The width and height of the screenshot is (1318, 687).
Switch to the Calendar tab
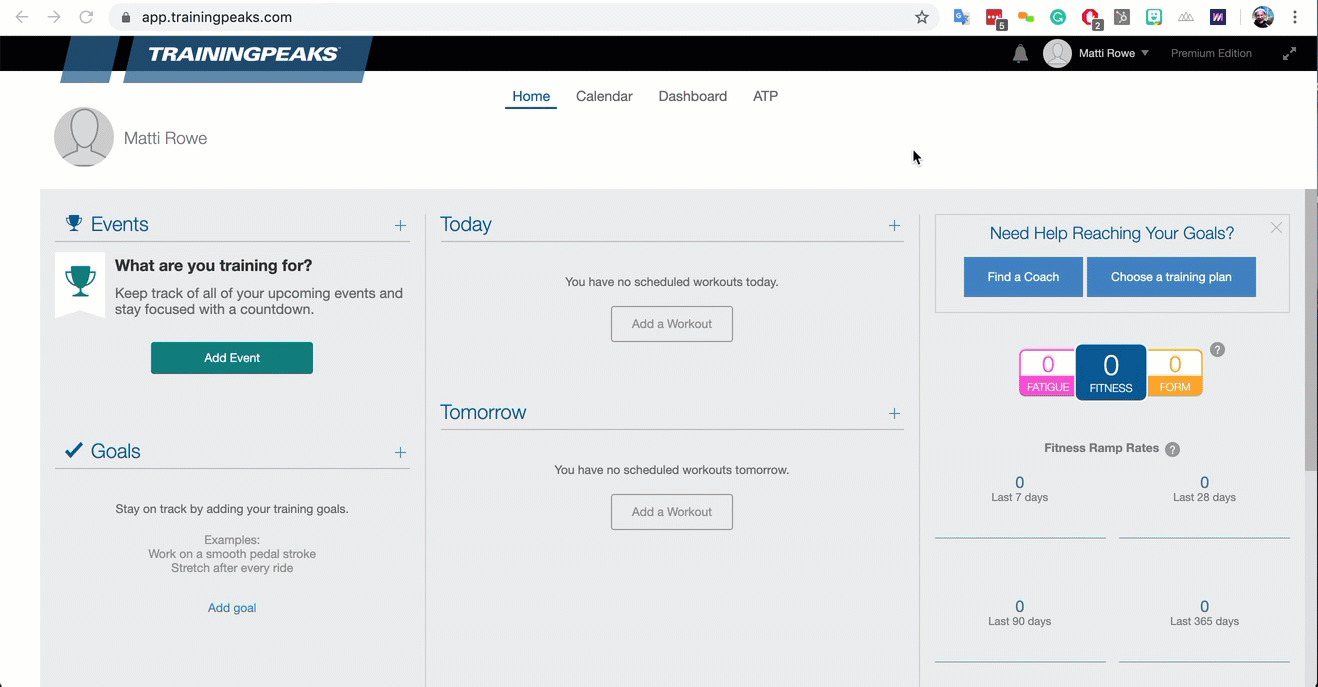coord(604,96)
